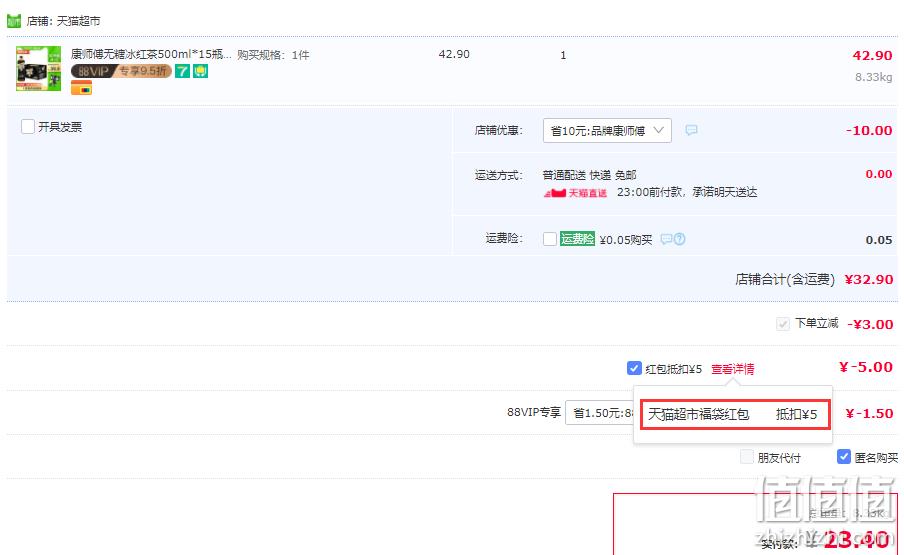Click the -10.00 store discount amount
This screenshot has height=555, width=904.
(869, 131)
